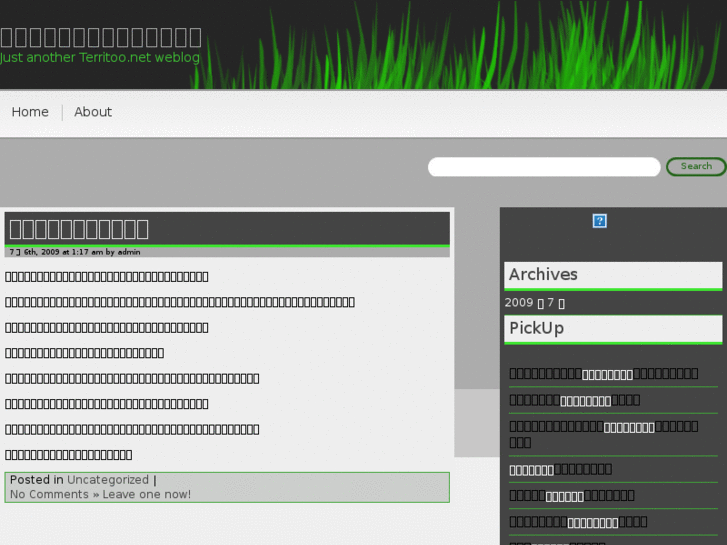Image resolution: width=727 pixels, height=545 pixels.
Task: Click the blue question mark image icon
Action: (599, 221)
